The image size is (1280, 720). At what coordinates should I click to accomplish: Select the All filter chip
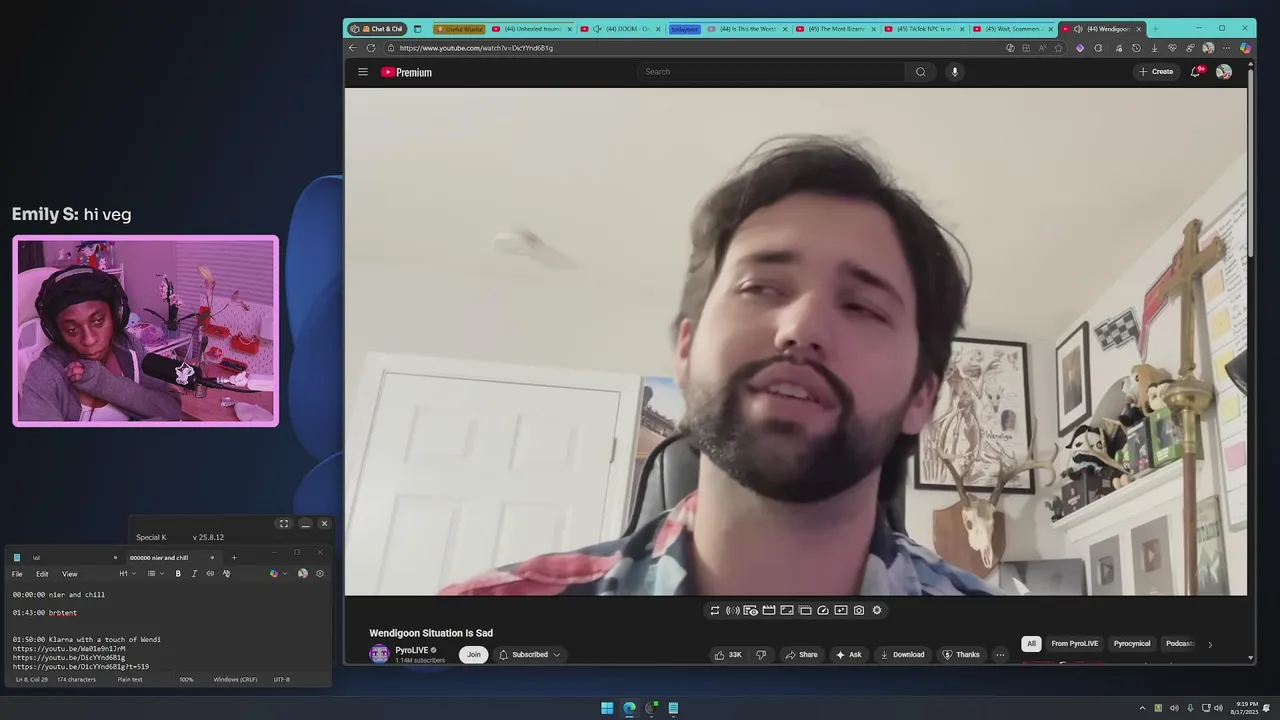(x=1031, y=644)
